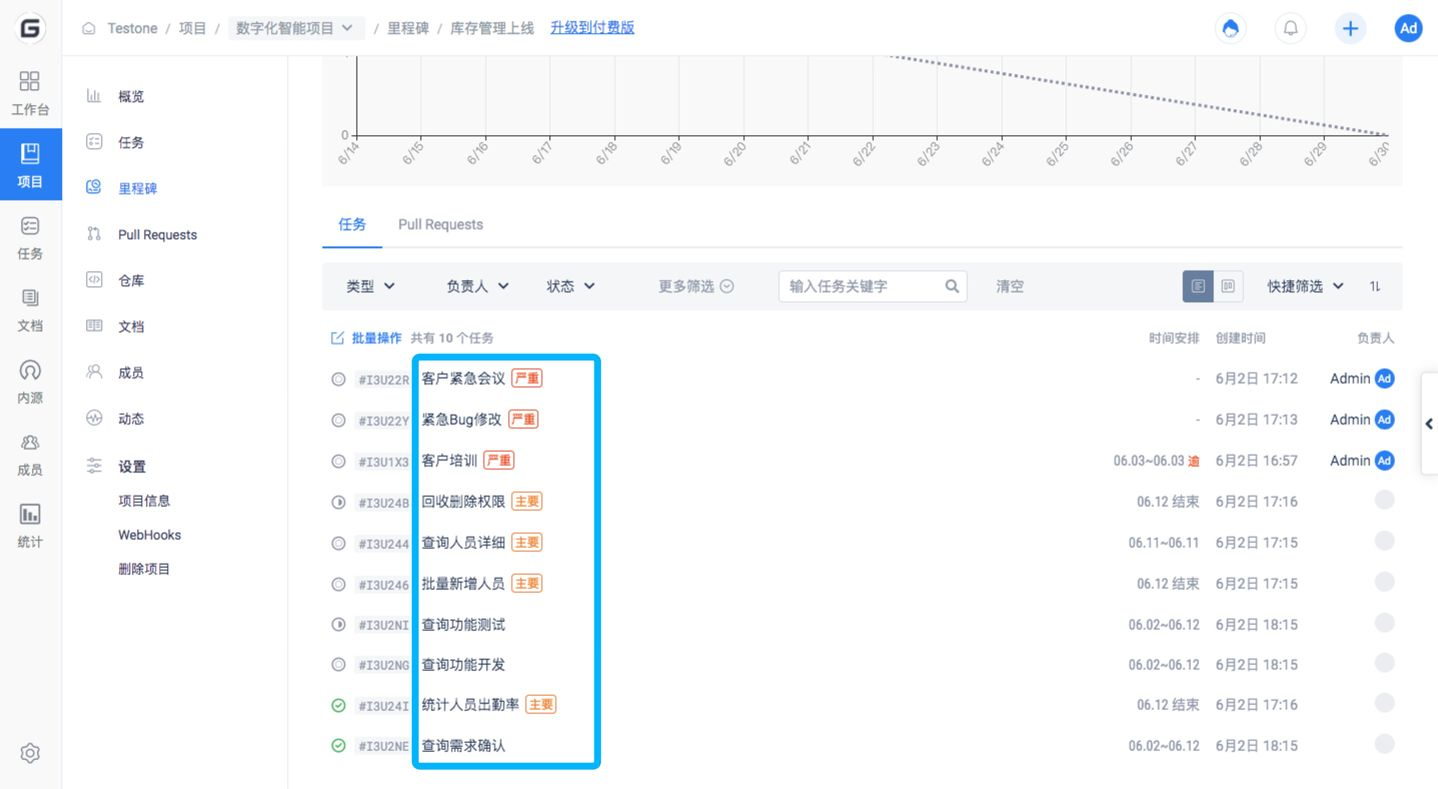Viewport: 1438px width, 789px height.
Task: Toggle status circle of 查询功能测试 task
Action: coord(338,624)
